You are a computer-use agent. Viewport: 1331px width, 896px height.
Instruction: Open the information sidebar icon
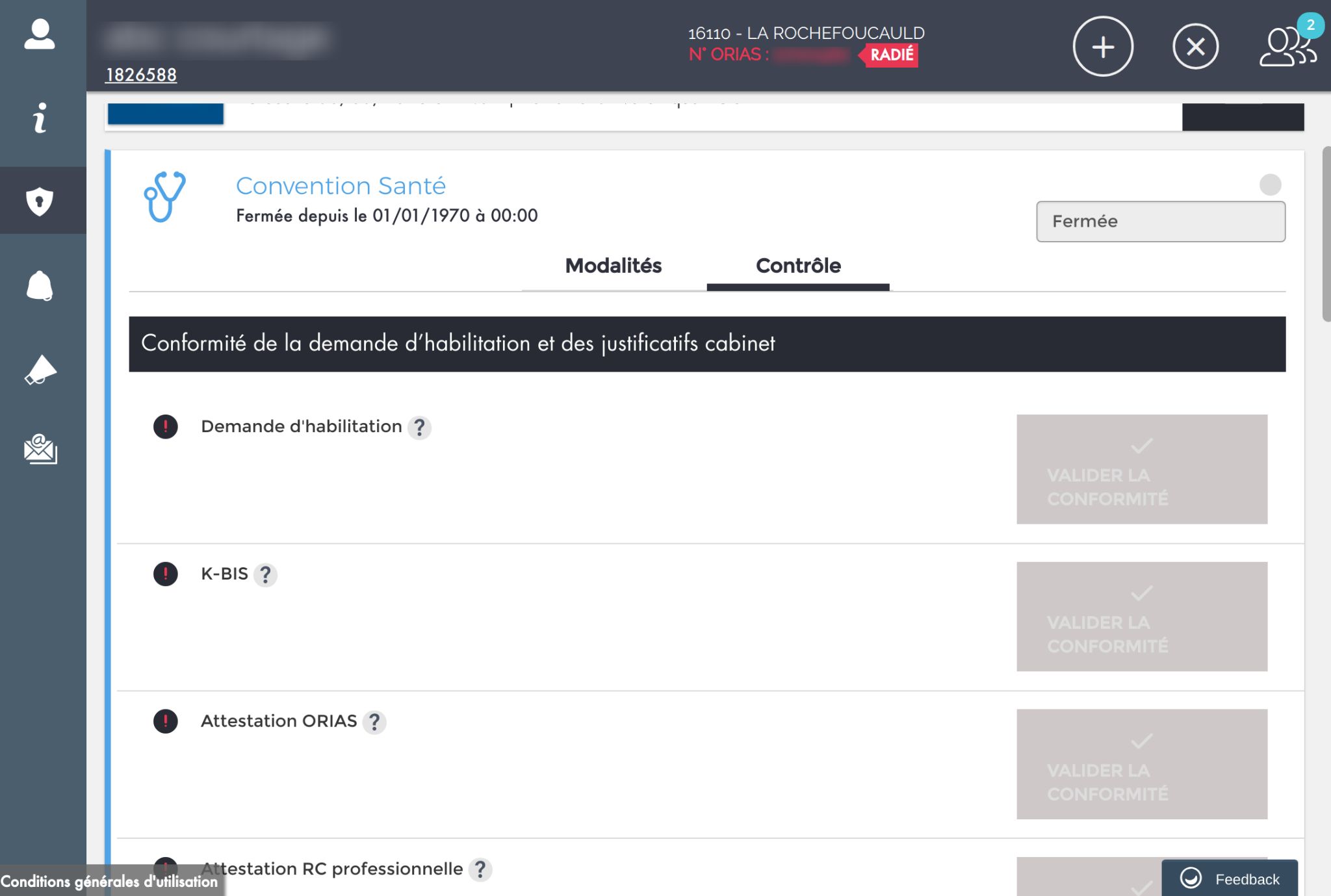[40, 118]
